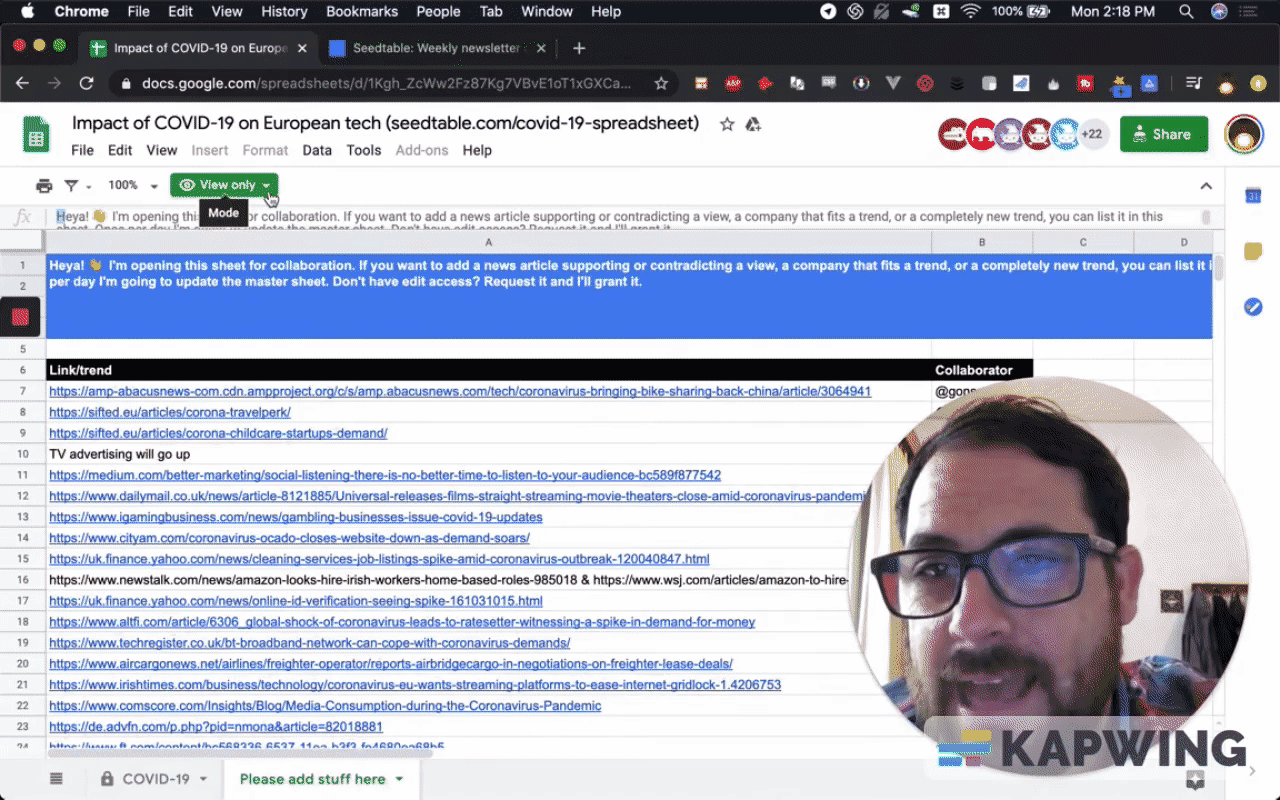Open the Tasks side panel icon
This screenshot has width=1280, height=800.
click(x=1253, y=307)
